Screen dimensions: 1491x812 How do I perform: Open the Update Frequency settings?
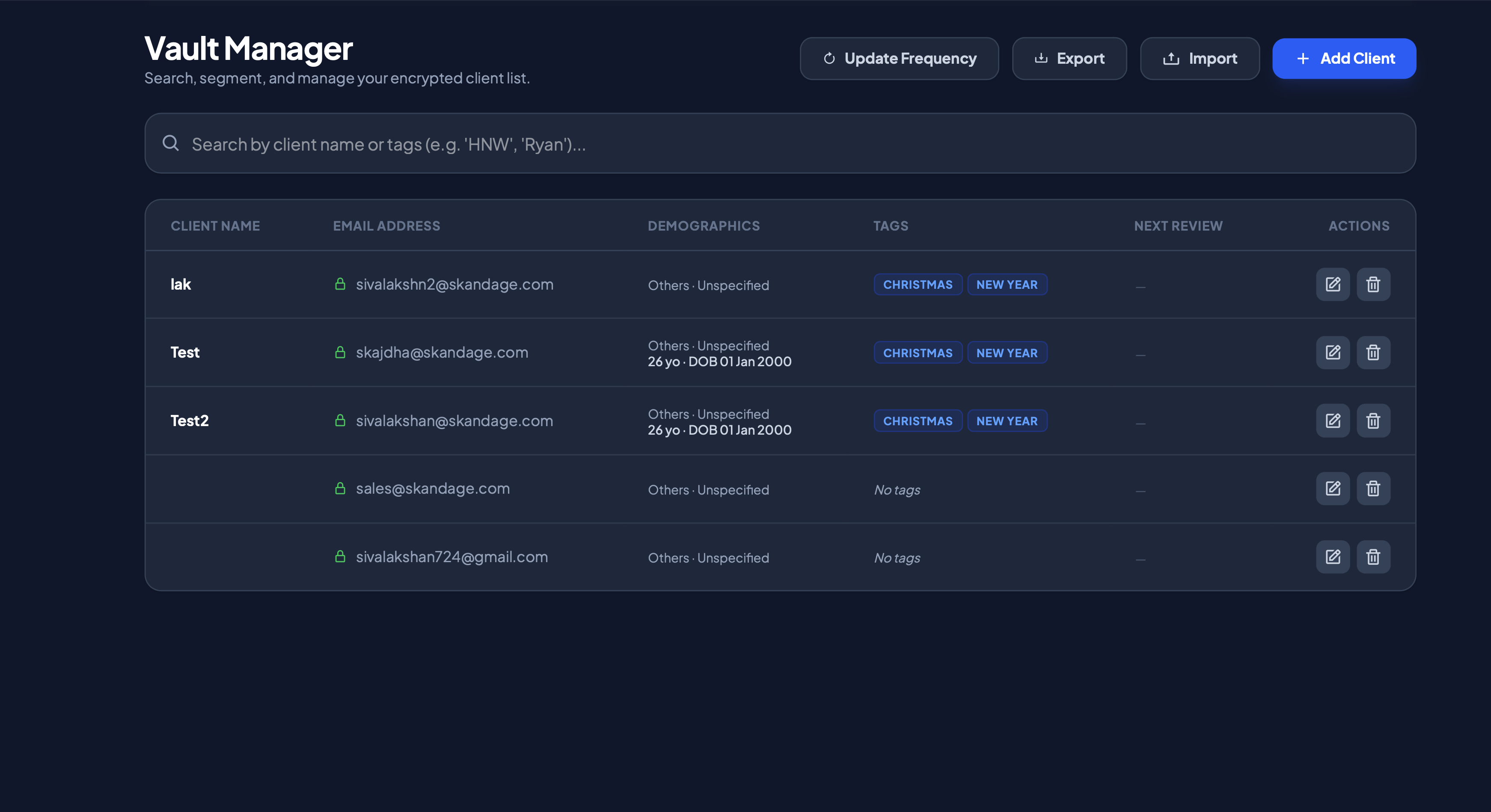click(x=899, y=59)
